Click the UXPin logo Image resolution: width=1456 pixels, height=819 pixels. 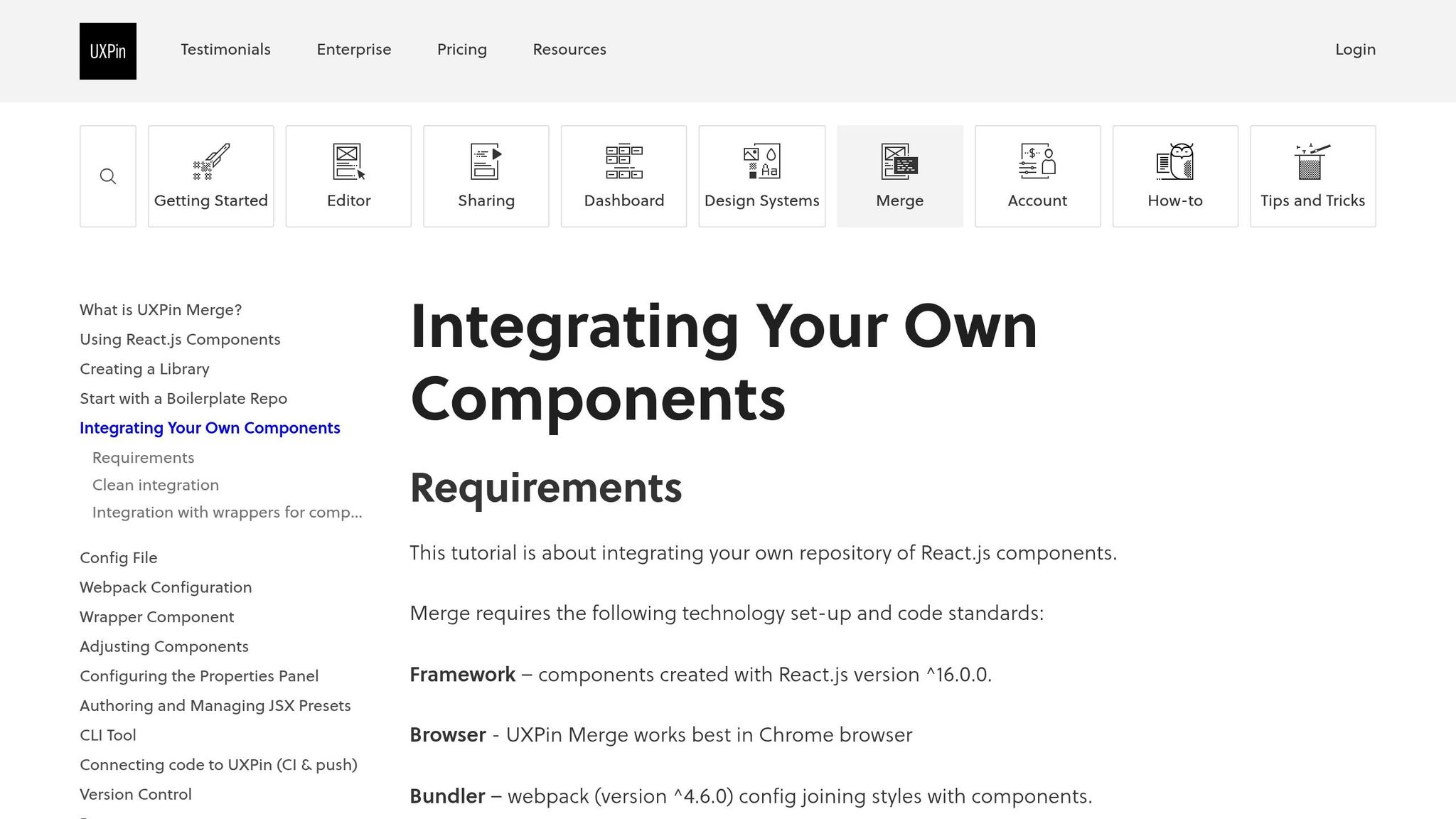[x=108, y=51]
